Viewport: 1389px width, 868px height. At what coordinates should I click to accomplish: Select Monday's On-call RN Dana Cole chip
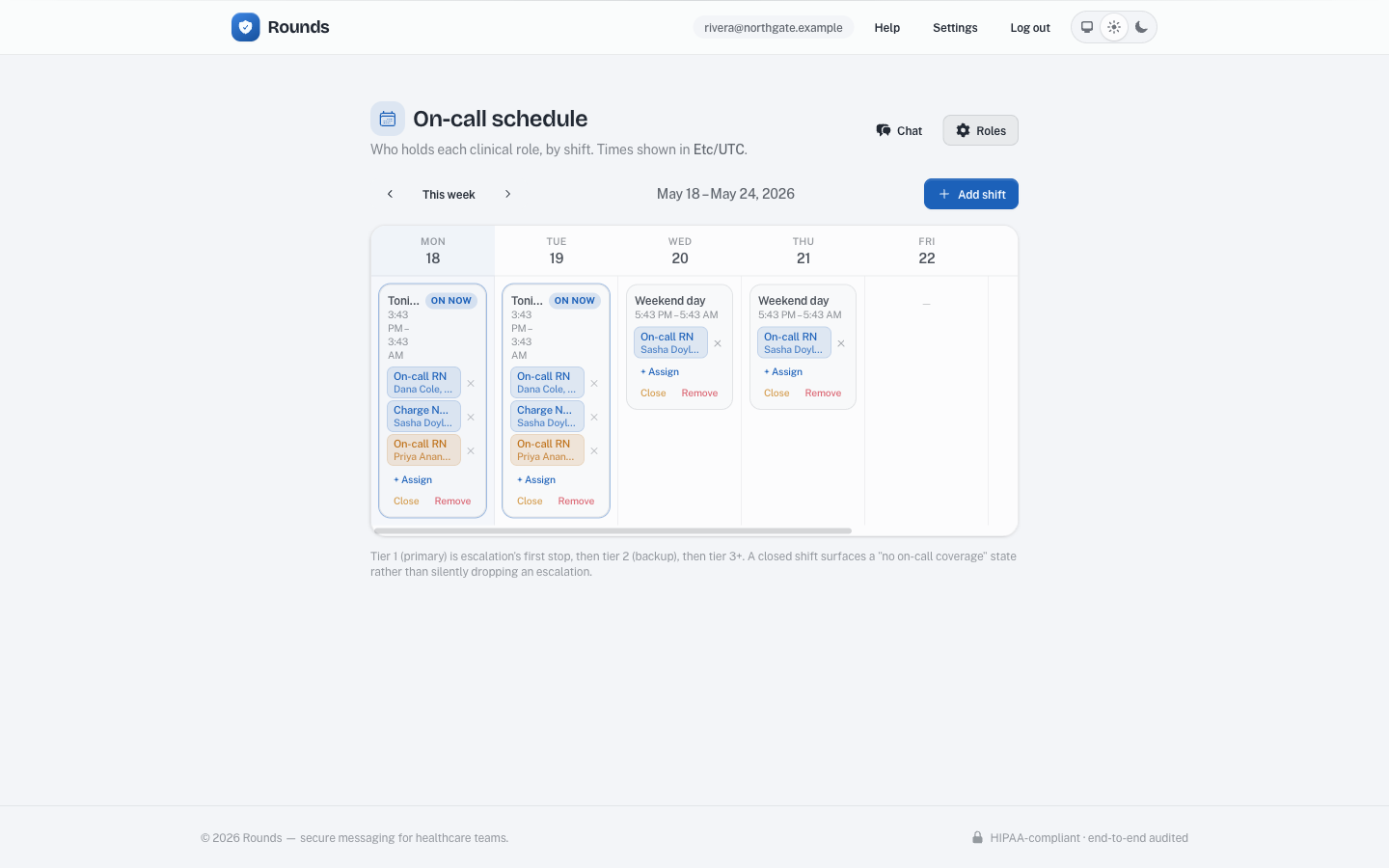point(423,383)
